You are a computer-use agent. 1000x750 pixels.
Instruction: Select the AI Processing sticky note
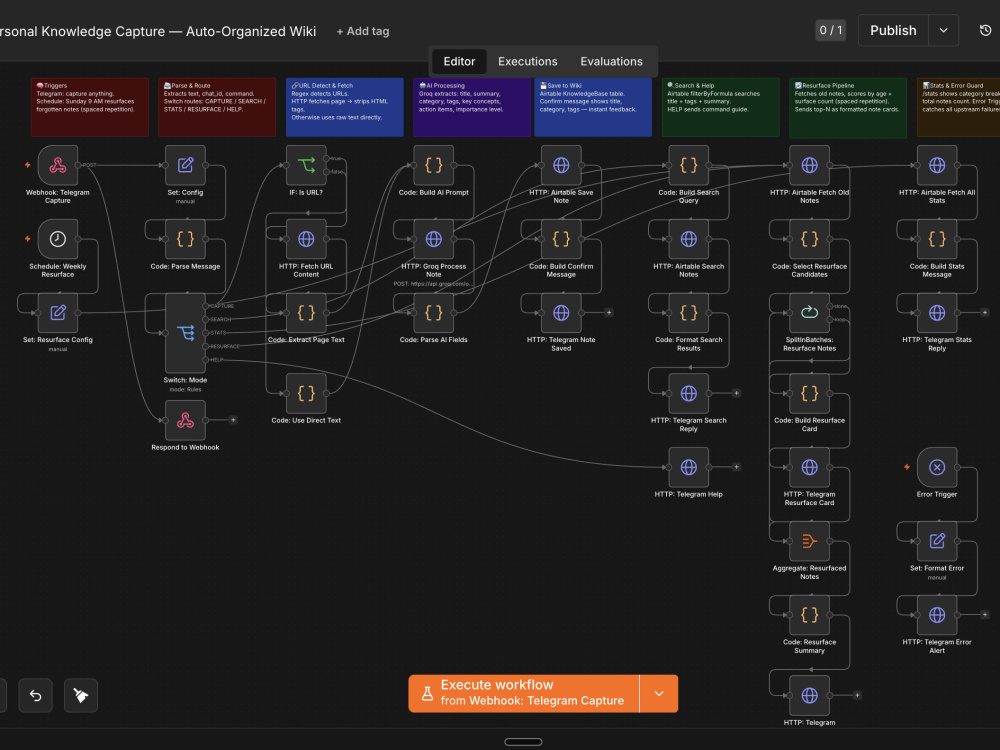pyautogui.click(x=472, y=107)
